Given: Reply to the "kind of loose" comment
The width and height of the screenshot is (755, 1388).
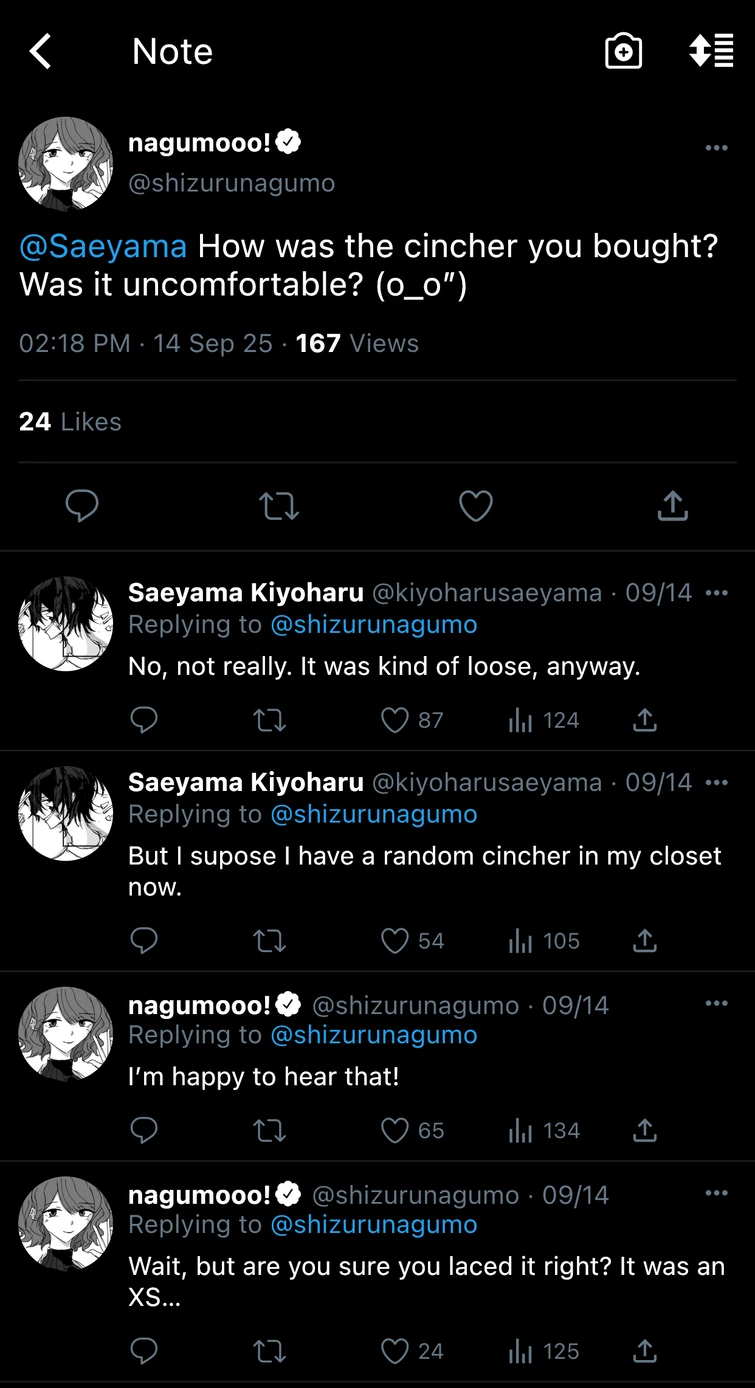Looking at the screenshot, I should point(144,720).
